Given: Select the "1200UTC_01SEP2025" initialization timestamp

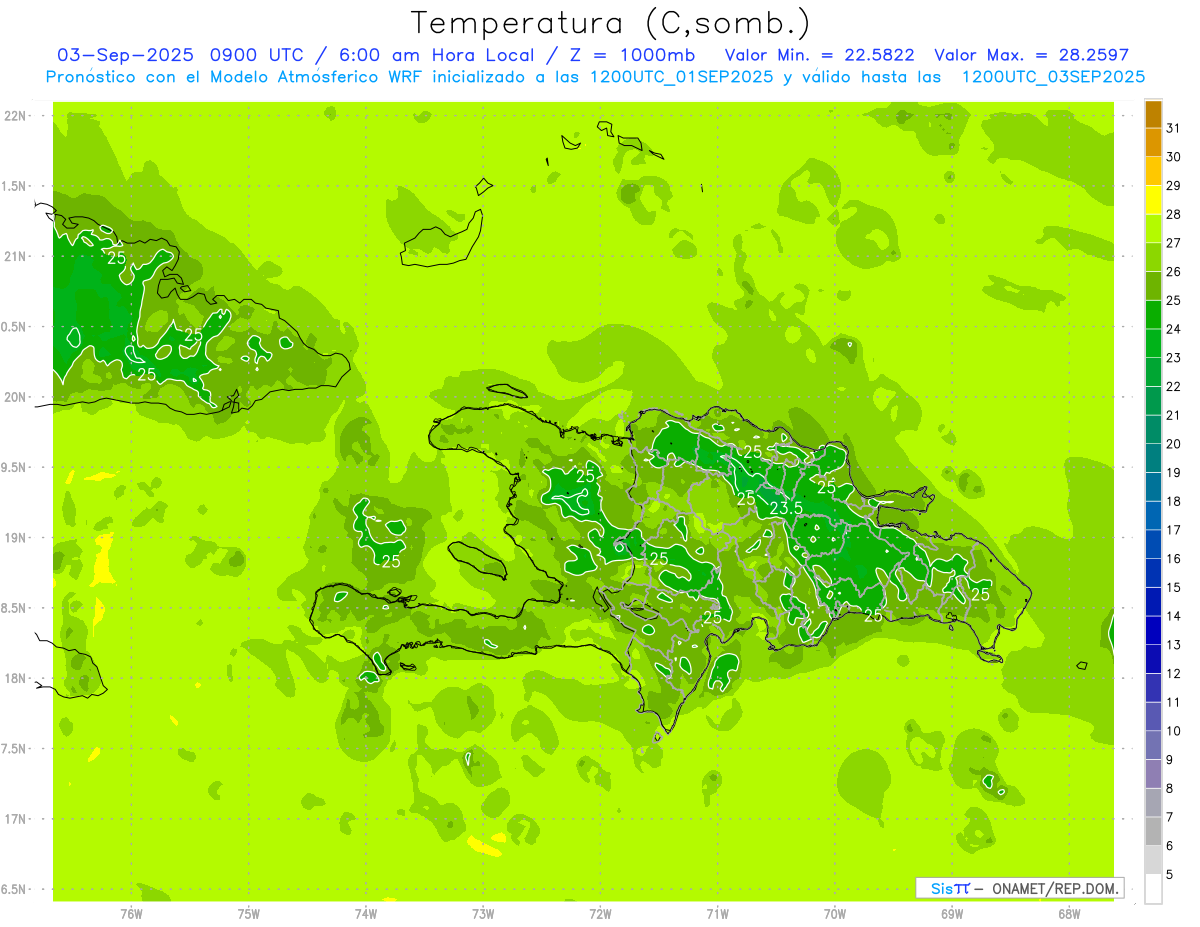Looking at the screenshot, I should point(676,77).
